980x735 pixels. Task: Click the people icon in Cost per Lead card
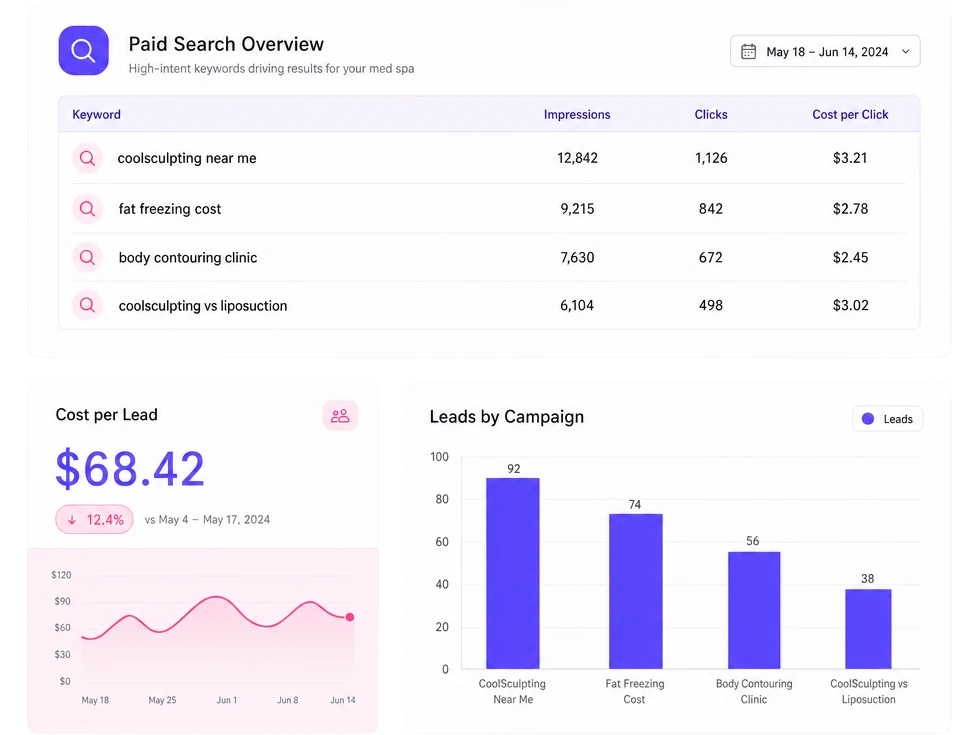pos(340,416)
